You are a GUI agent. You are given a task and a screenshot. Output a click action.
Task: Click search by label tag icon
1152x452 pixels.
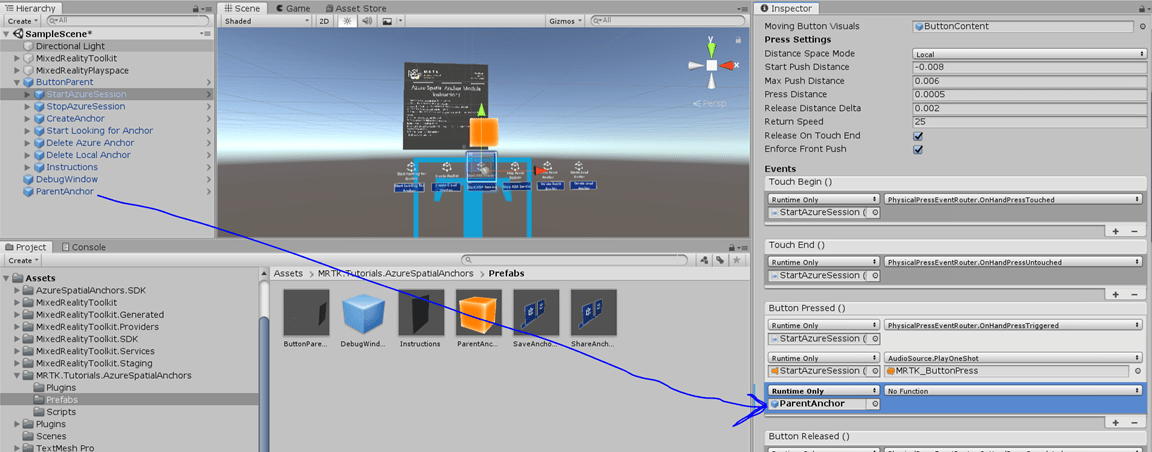point(719,260)
